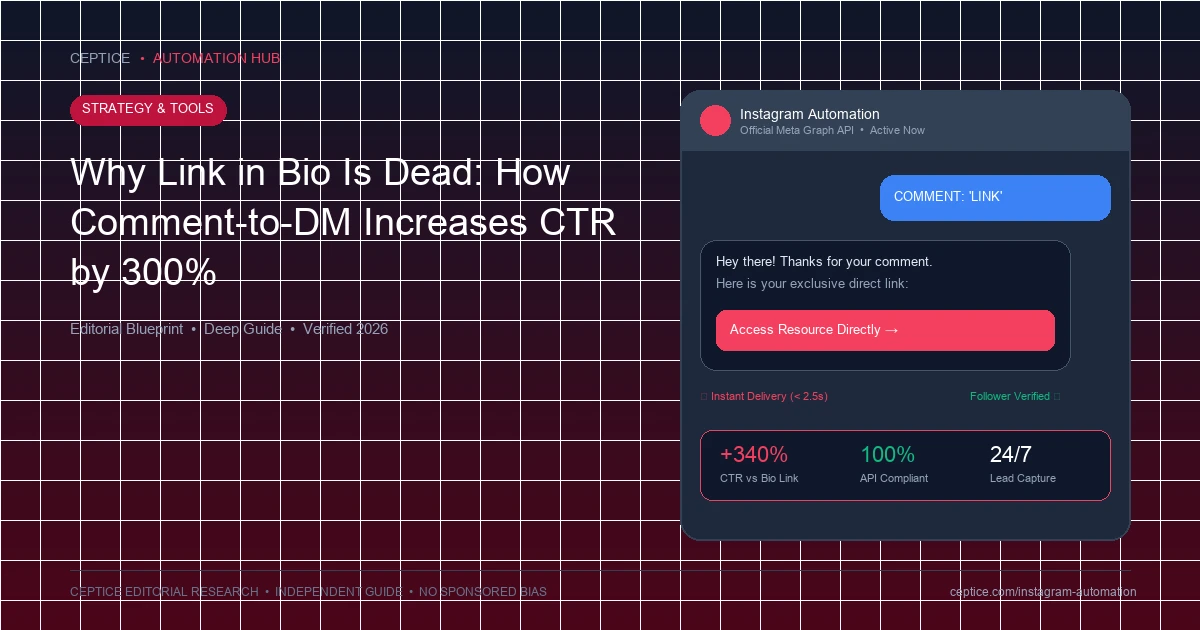Select the COMMENT: 'LINK' chat bubble
Screen dimensions: 1200x630
(995, 197)
